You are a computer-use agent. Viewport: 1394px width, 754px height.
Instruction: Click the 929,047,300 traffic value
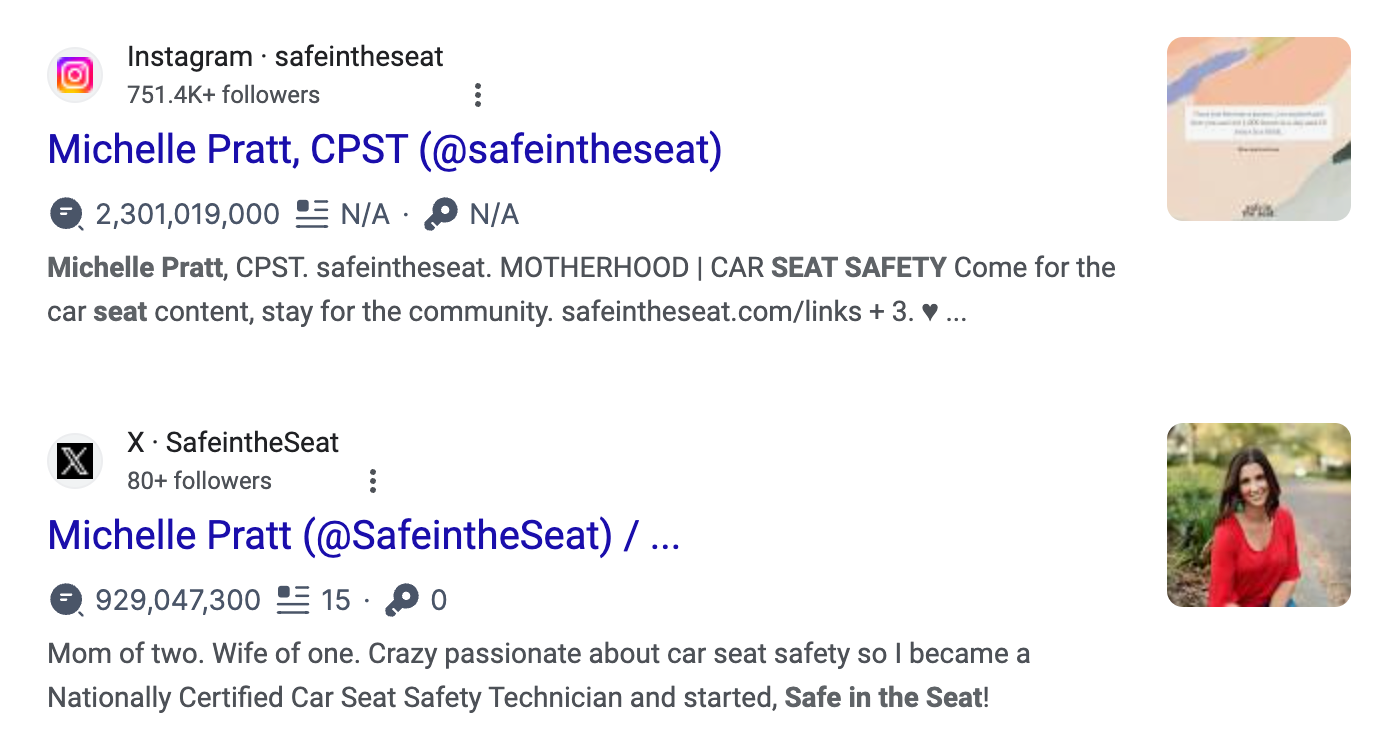tap(178, 600)
